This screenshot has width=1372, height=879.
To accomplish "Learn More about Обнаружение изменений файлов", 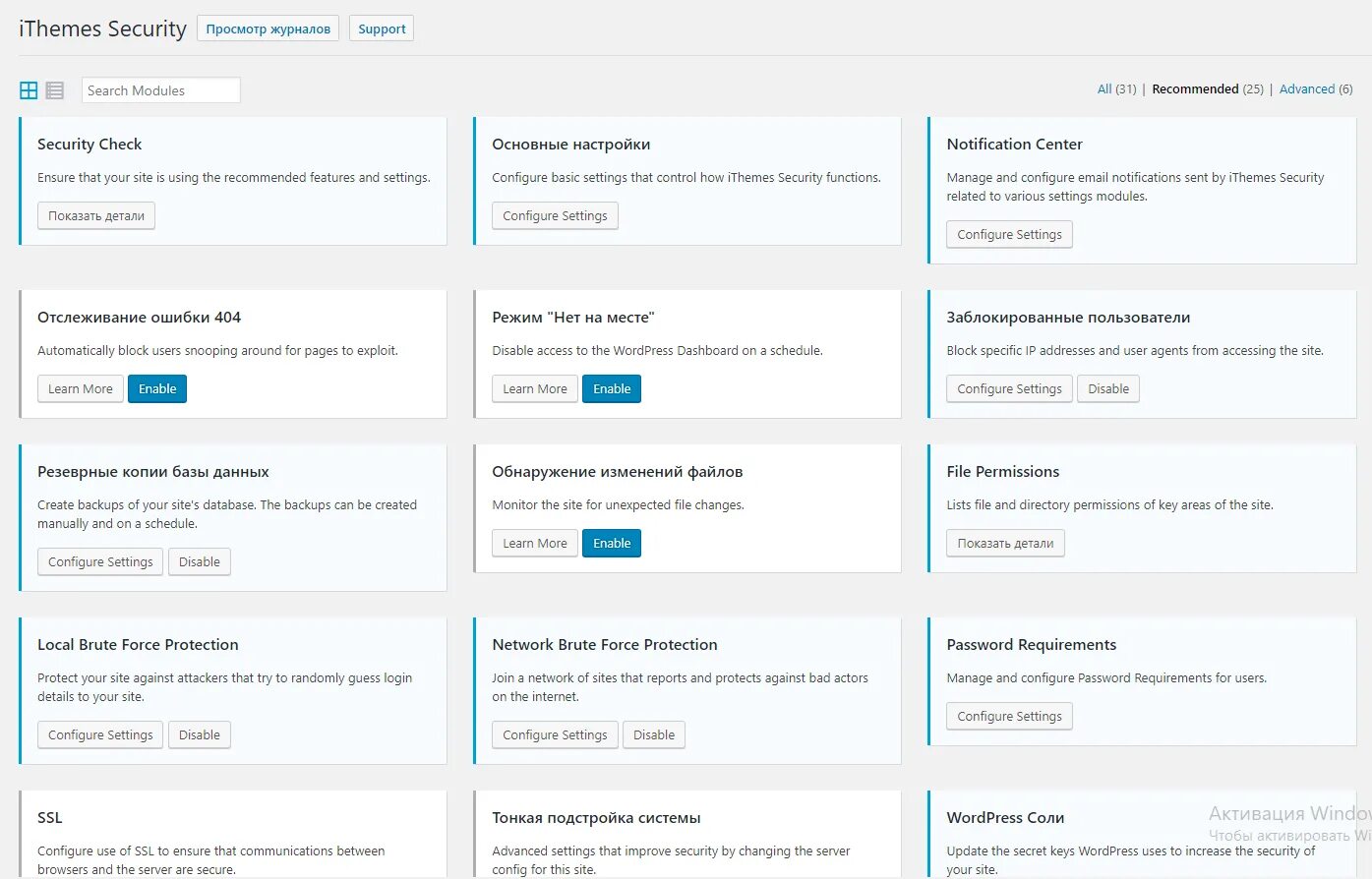I will coord(535,544).
